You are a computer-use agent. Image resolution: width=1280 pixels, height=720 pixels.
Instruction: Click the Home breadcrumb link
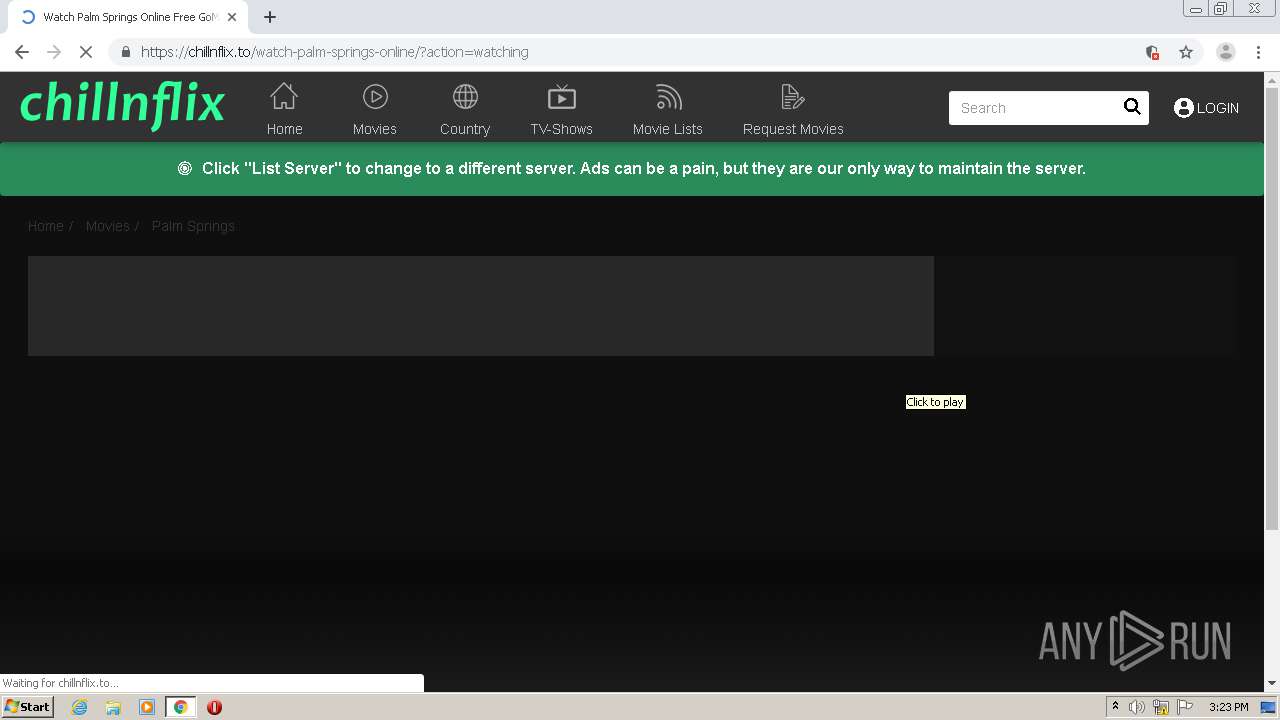[x=46, y=226]
